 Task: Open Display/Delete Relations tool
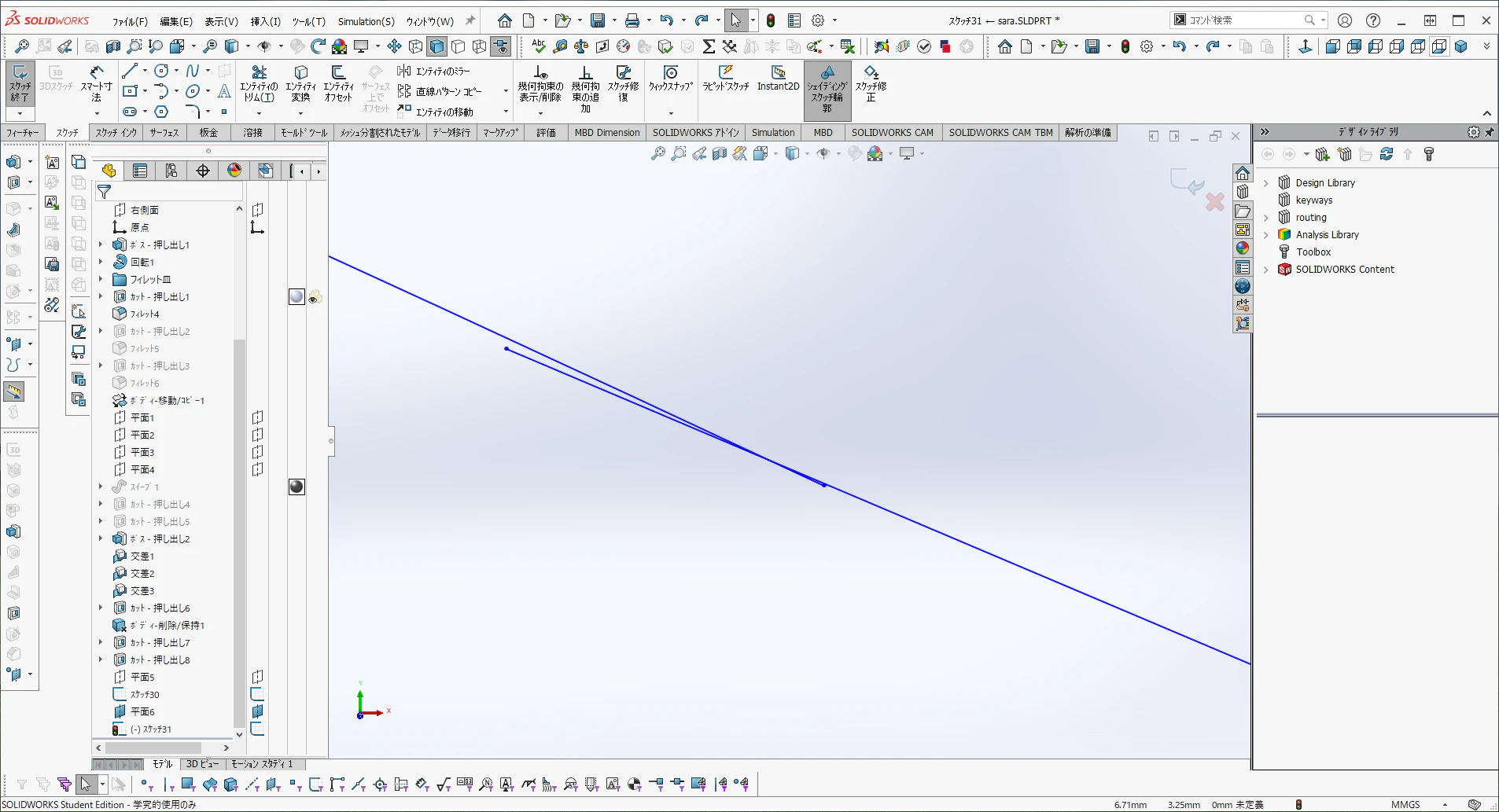(x=540, y=83)
